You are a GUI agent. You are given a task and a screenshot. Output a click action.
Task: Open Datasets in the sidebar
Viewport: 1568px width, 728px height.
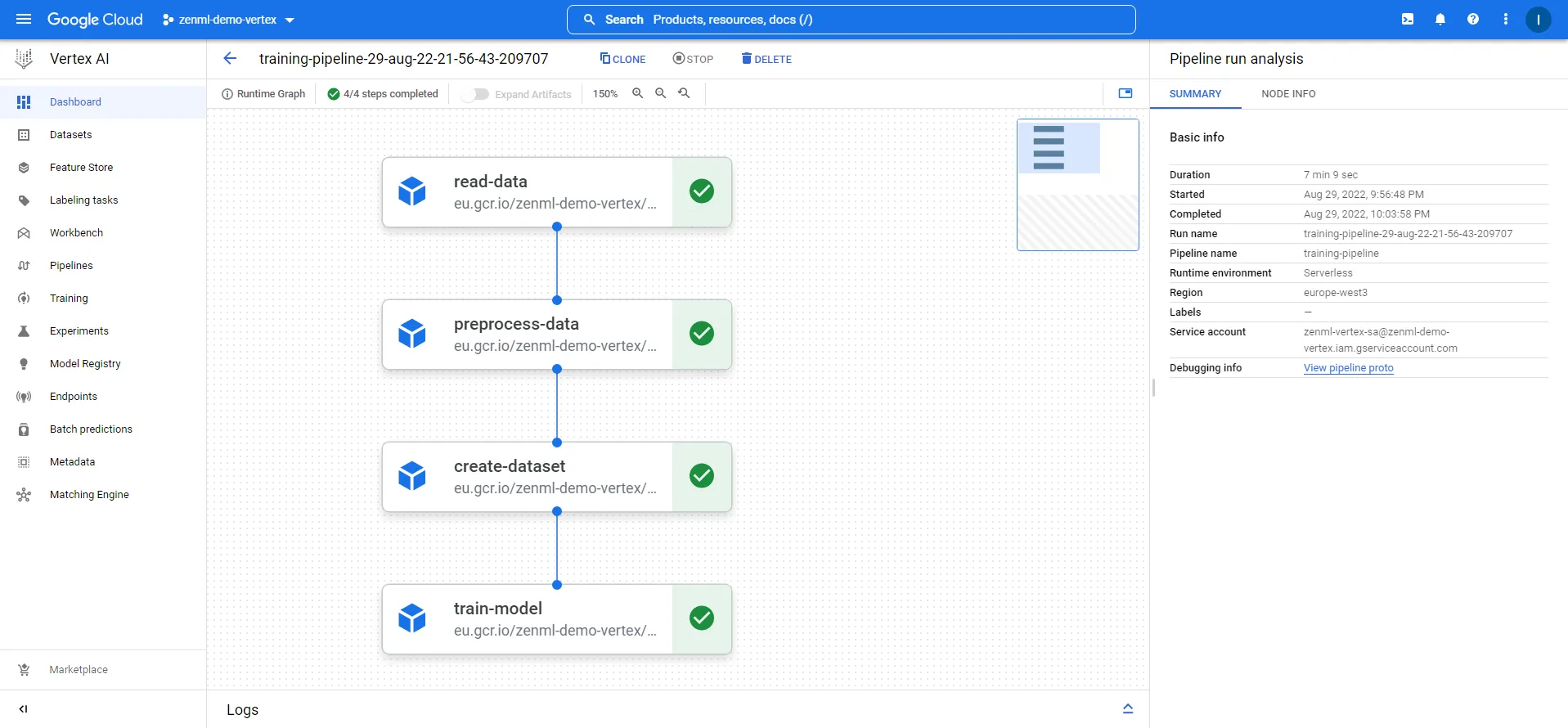tap(103, 135)
